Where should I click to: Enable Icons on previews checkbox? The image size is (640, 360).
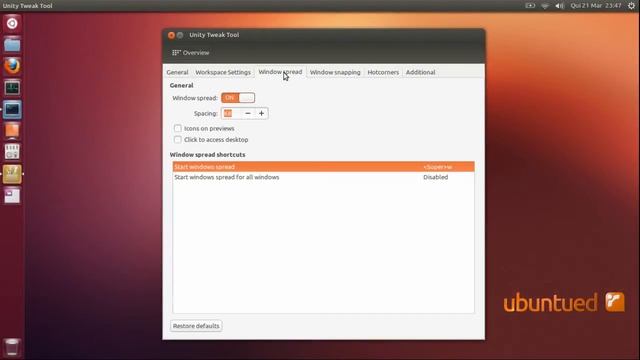tap(178, 128)
